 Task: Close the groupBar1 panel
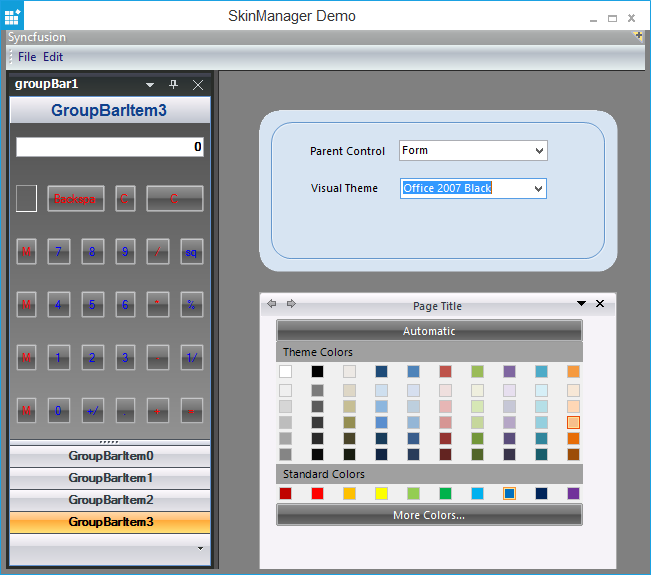[197, 85]
